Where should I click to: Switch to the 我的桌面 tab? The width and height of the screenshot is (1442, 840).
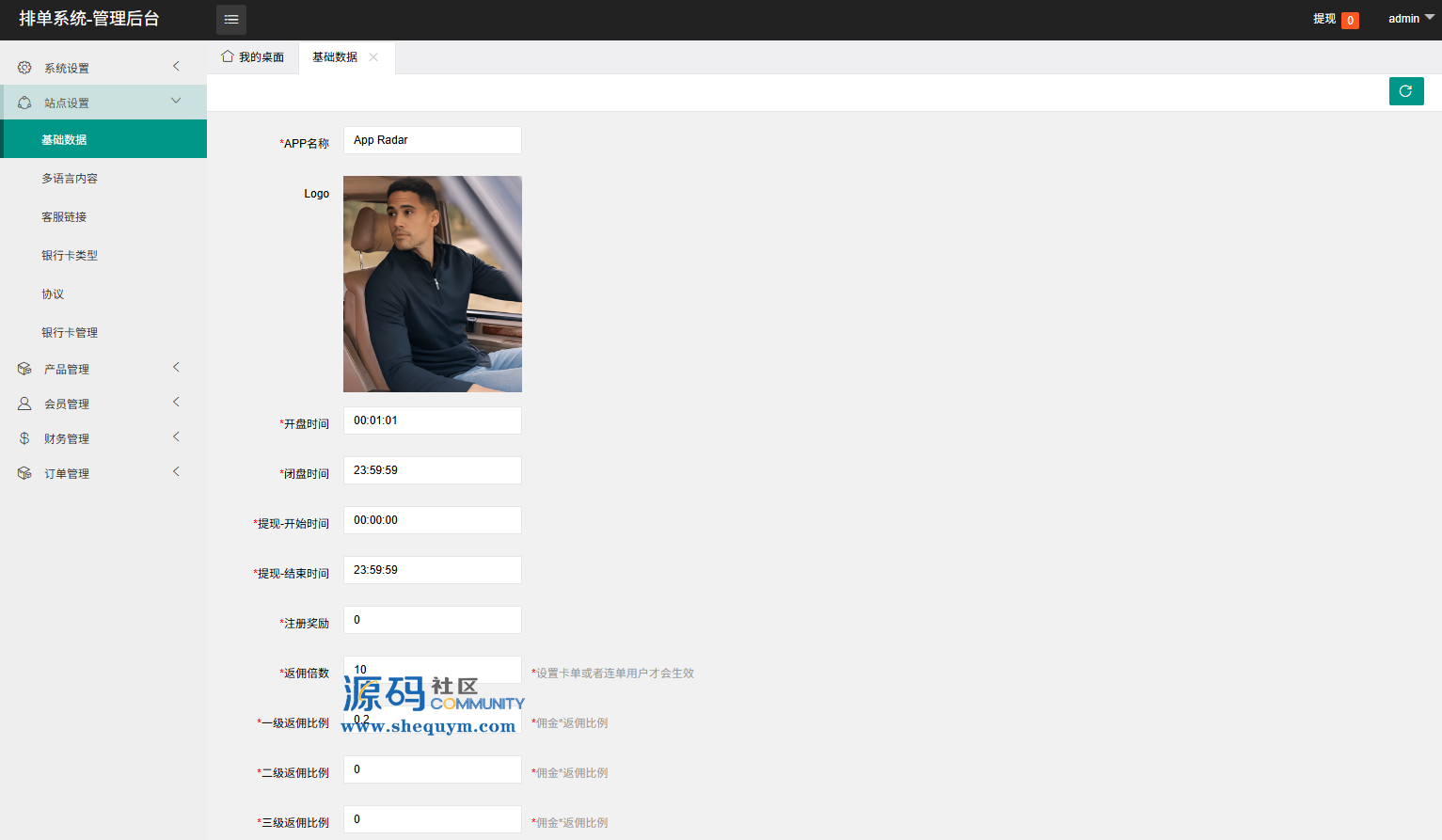pos(253,57)
